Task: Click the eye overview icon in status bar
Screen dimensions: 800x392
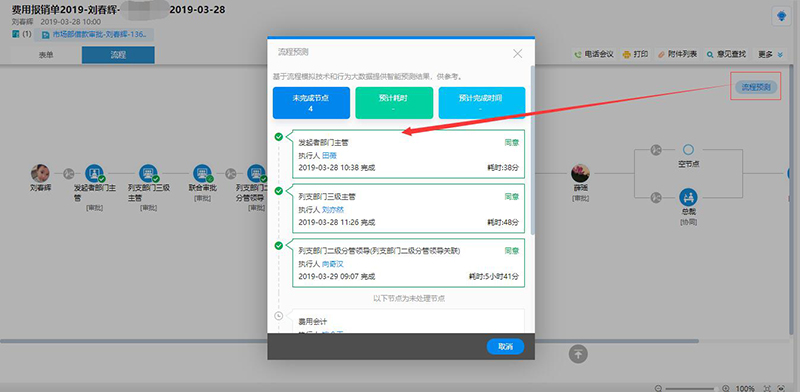Action: coord(781,388)
